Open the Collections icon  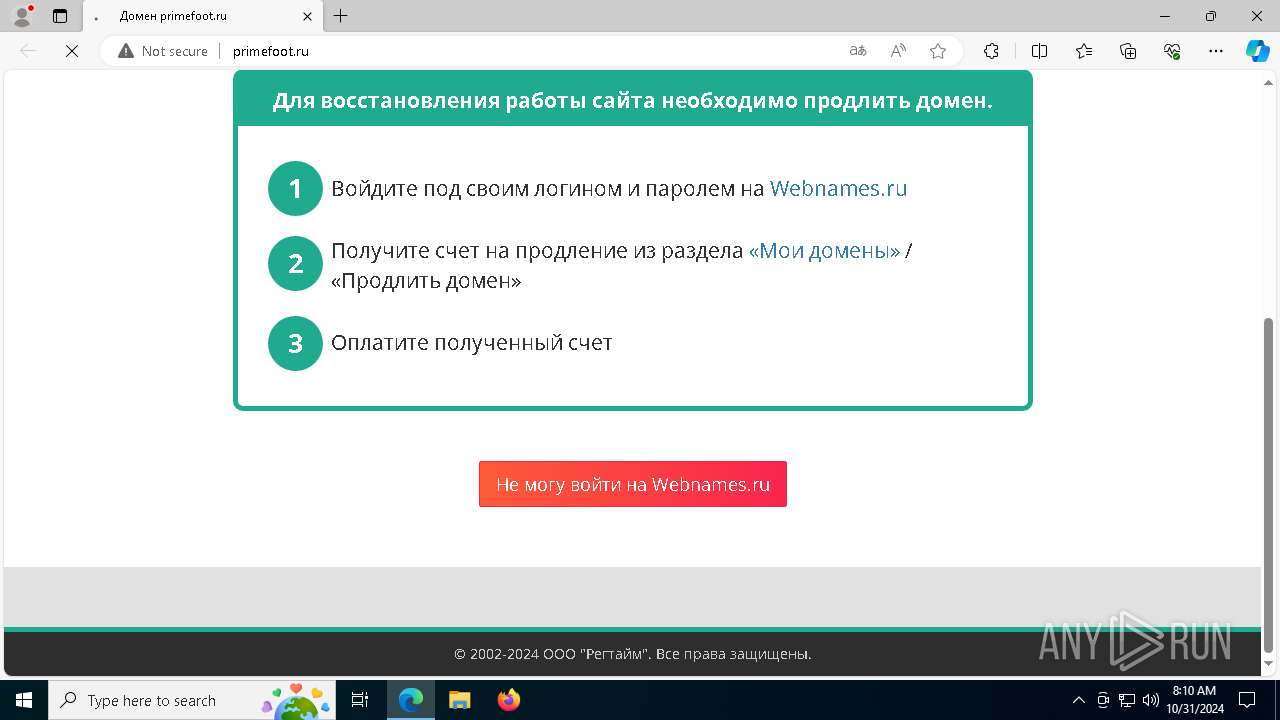click(x=1128, y=51)
